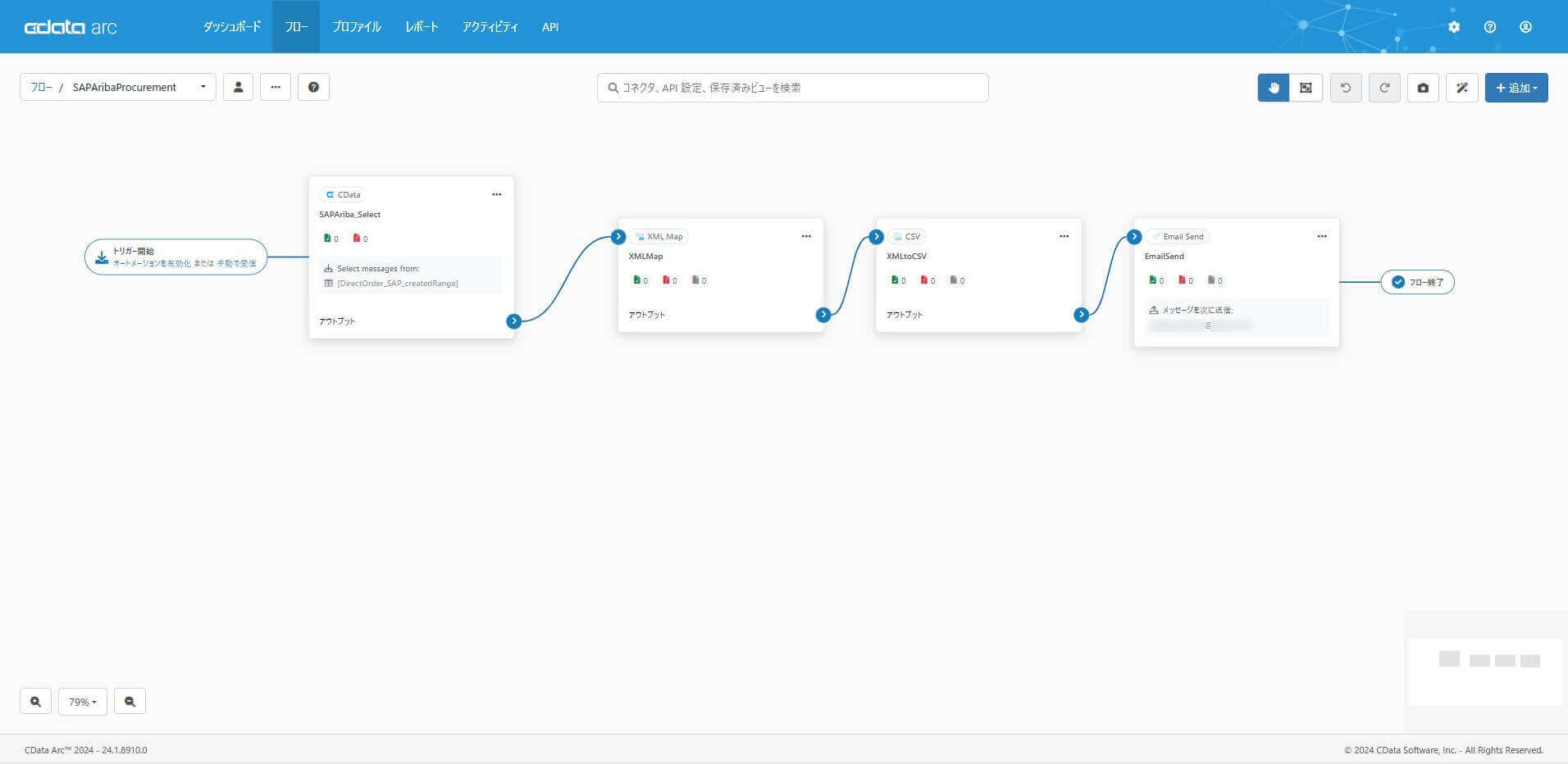Open the help question mark in header

tap(1490, 27)
